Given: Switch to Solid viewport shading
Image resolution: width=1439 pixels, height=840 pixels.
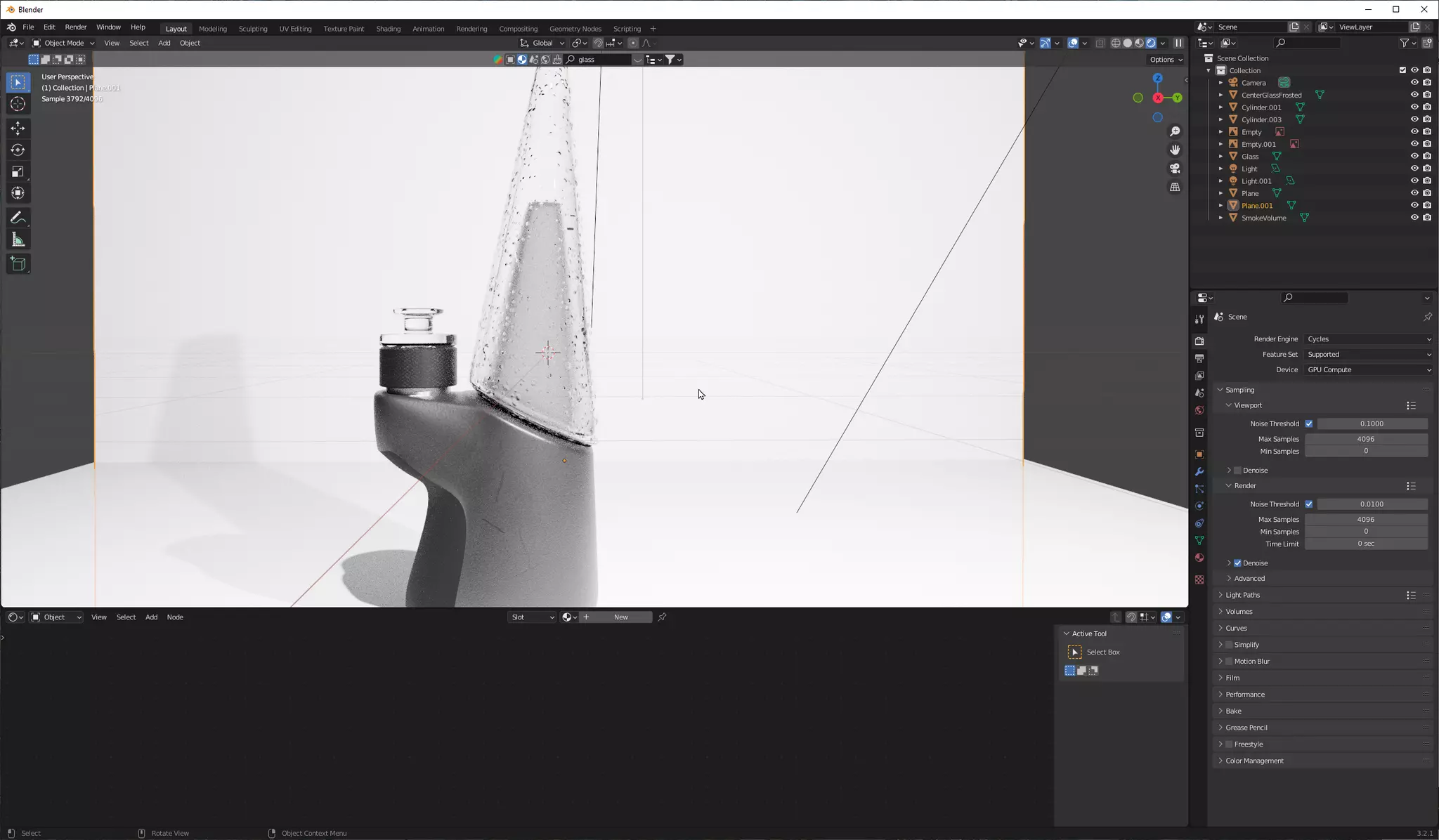Looking at the screenshot, I should (x=1128, y=43).
